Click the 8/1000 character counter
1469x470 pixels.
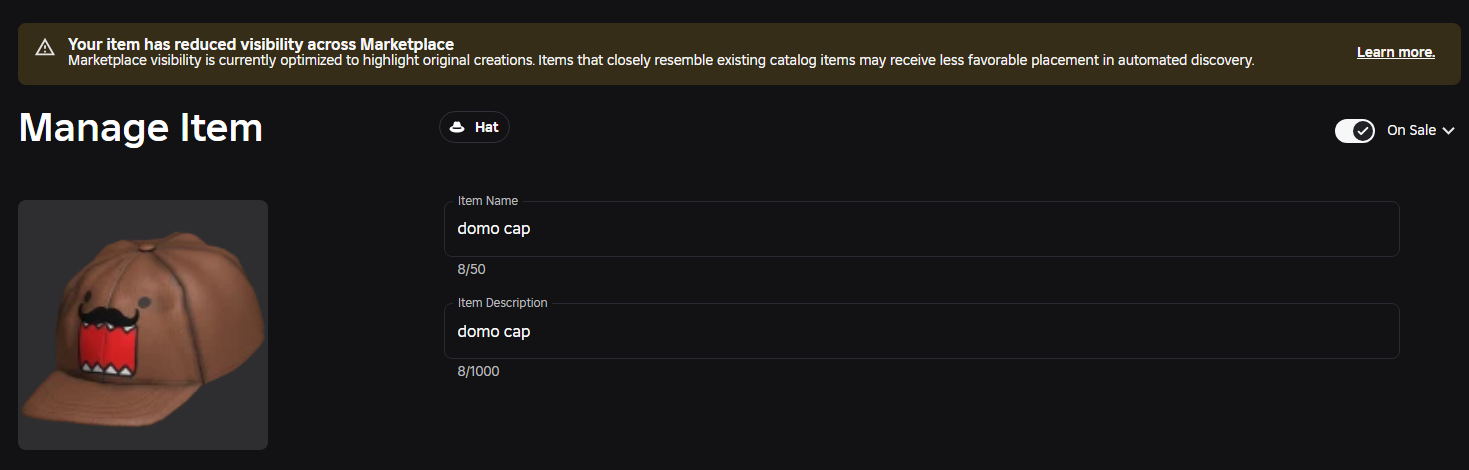pyautogui.click(x=479, y=372)
